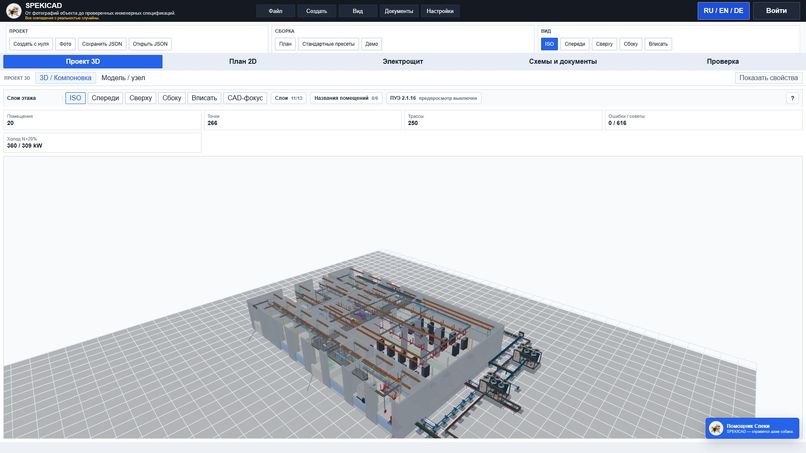Open the Вид menu
The width and height of the screenshot is (806, 453).
[358, 11]
